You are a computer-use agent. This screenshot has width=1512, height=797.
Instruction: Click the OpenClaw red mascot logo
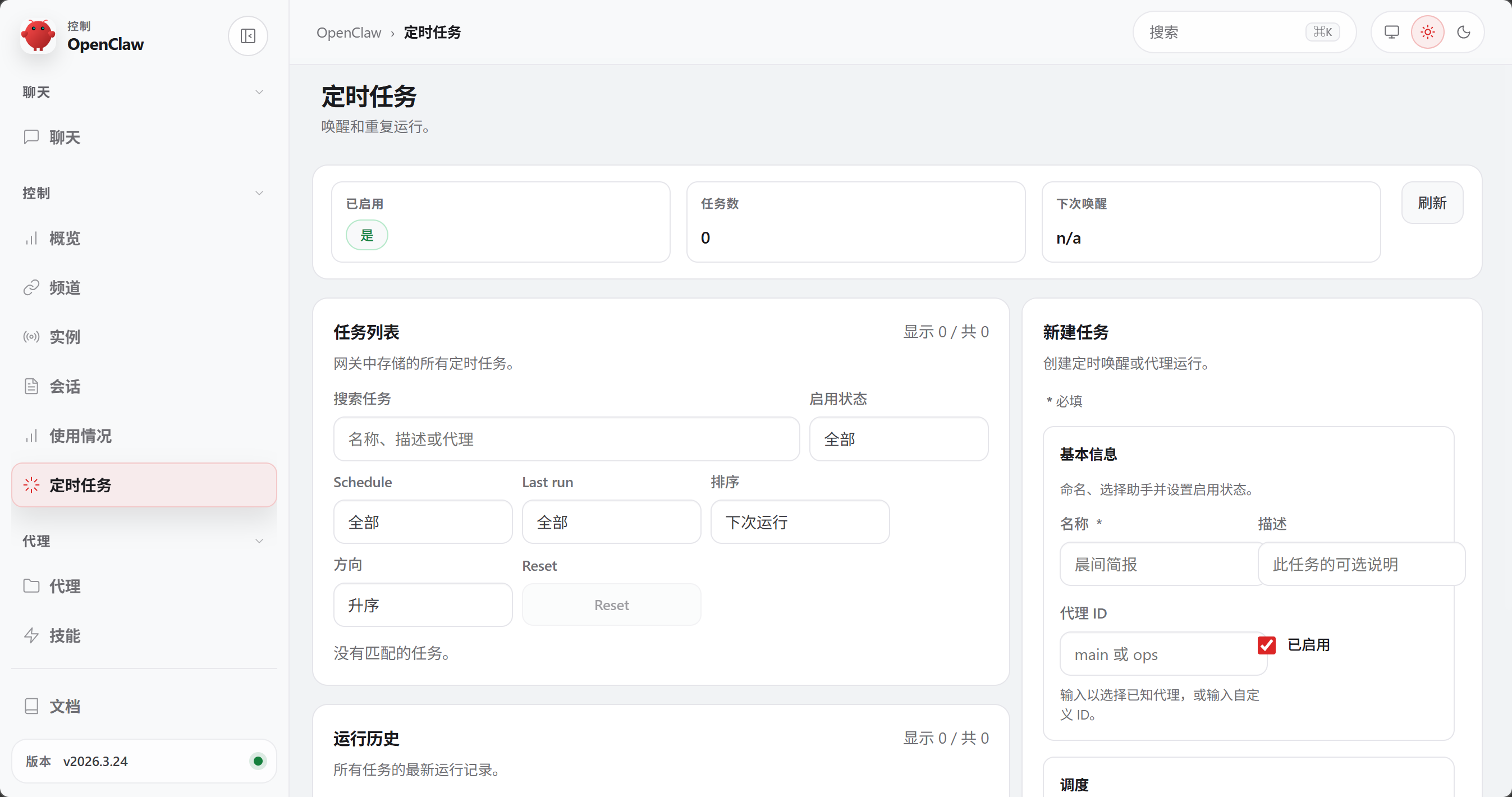point(38,36)
